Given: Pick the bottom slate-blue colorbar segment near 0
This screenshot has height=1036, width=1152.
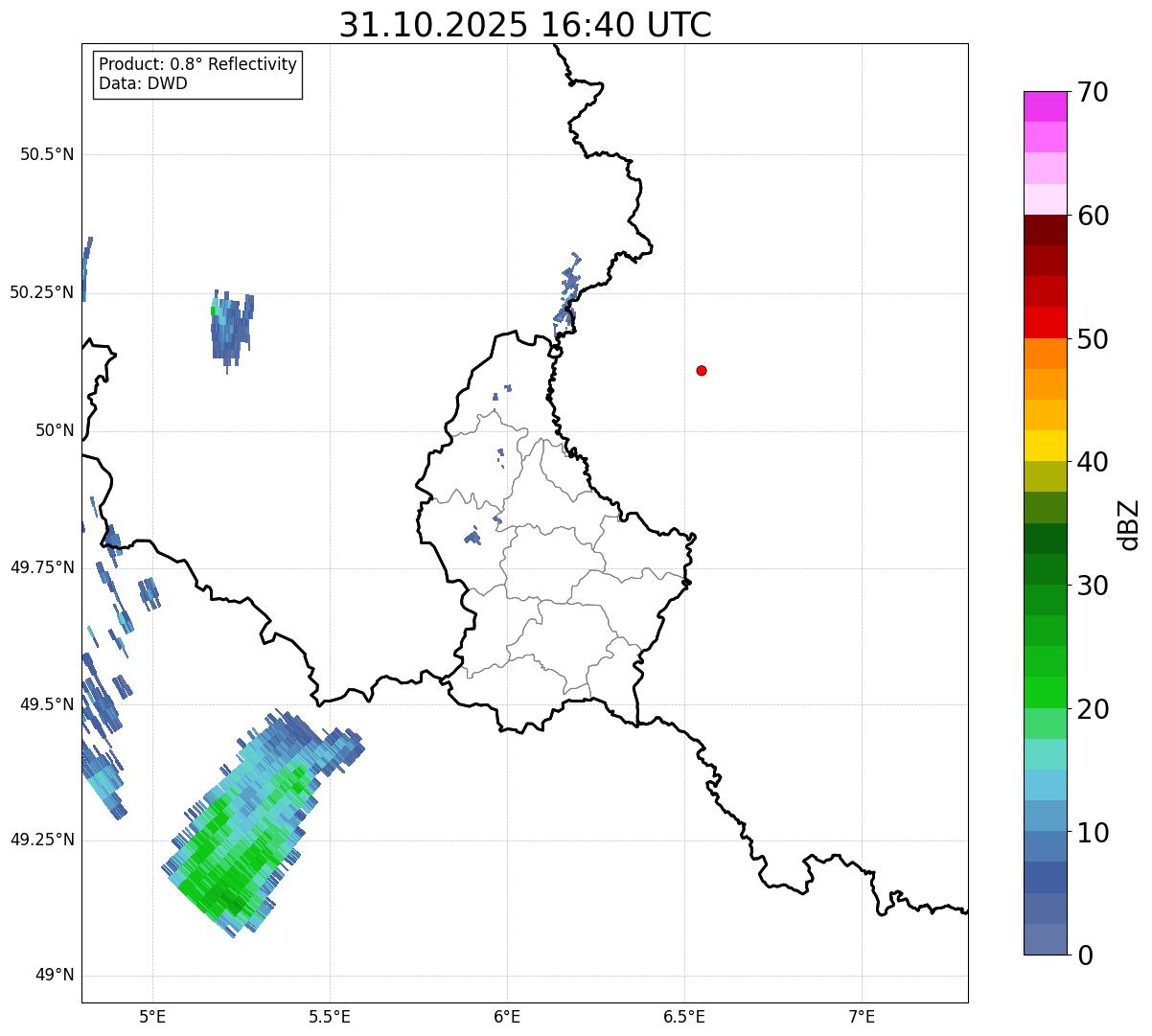Looking at the screenshot, I should click(1046, 939).
